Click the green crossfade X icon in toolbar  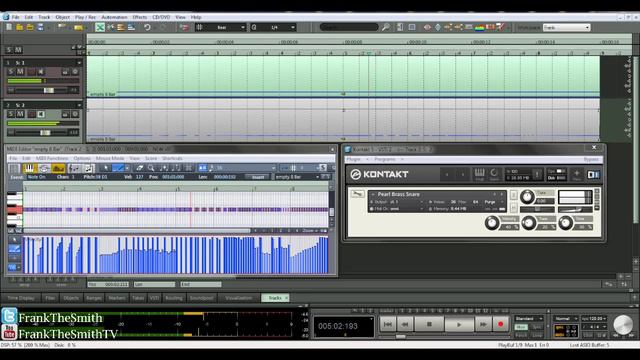click(x=100, y=27)
